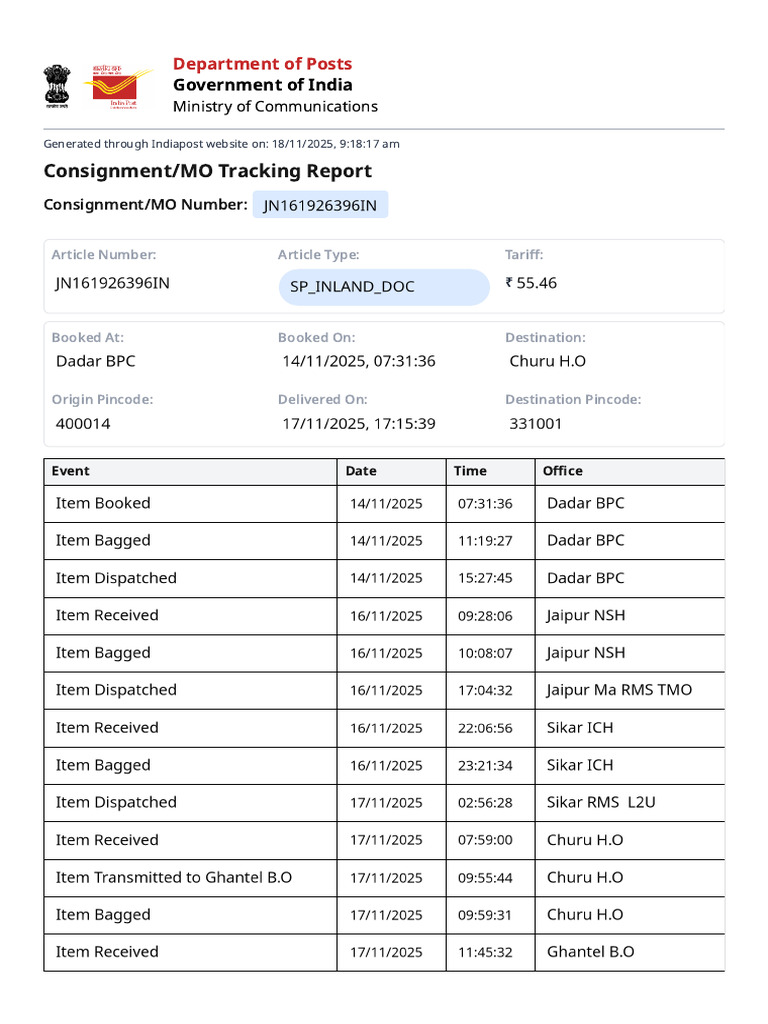Click the Government of India emblem icon

(x=57, y=86)
